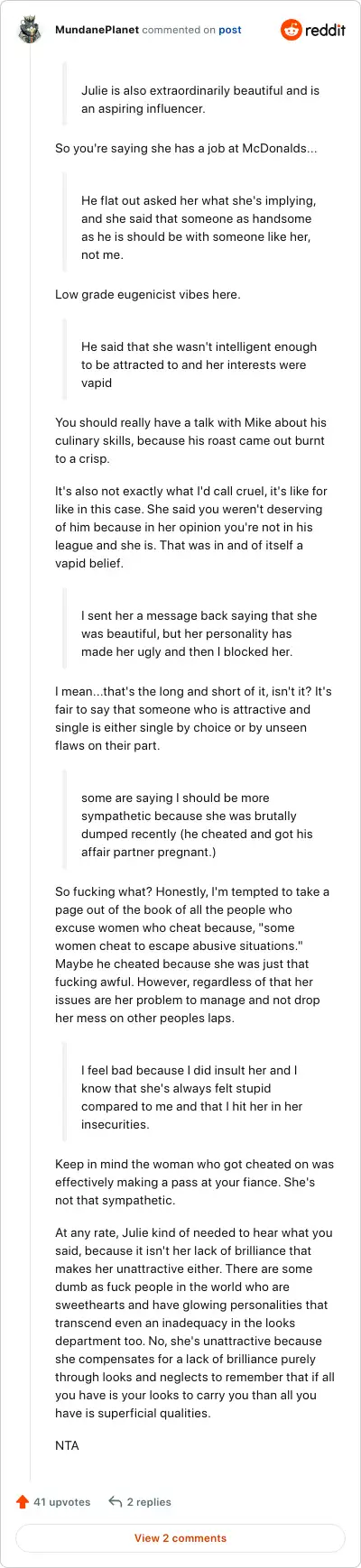Viewport: 361px width, 1568px height.
Task: Open MundanePlanet's avatar image
Action: pos(30,30)
